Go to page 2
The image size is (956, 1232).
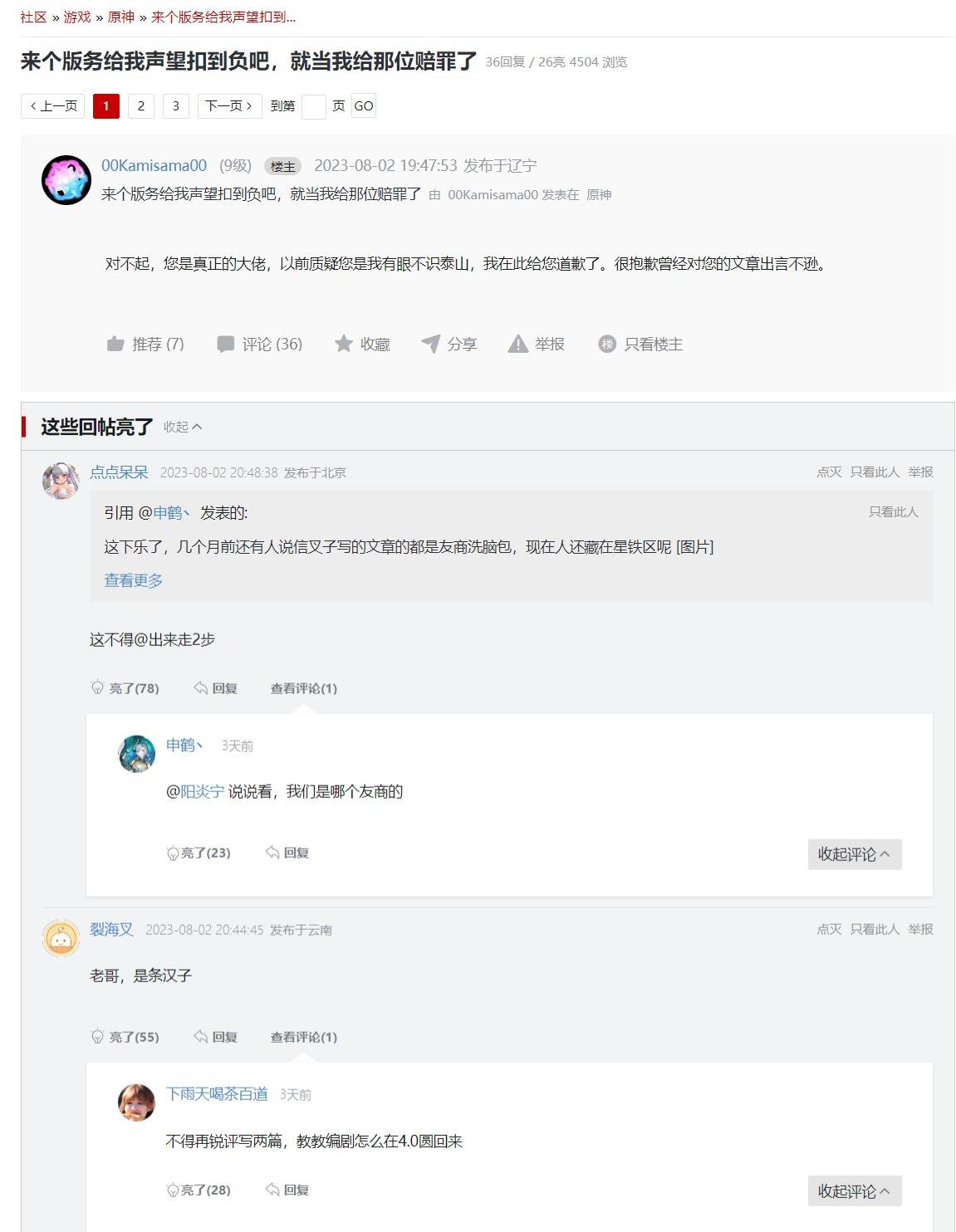141,105
